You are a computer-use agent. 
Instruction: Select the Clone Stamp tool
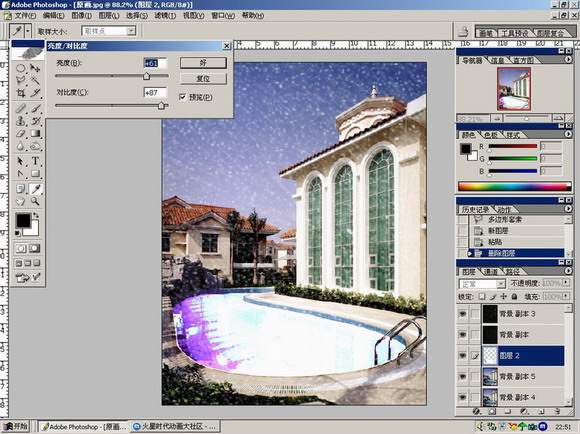21,121
